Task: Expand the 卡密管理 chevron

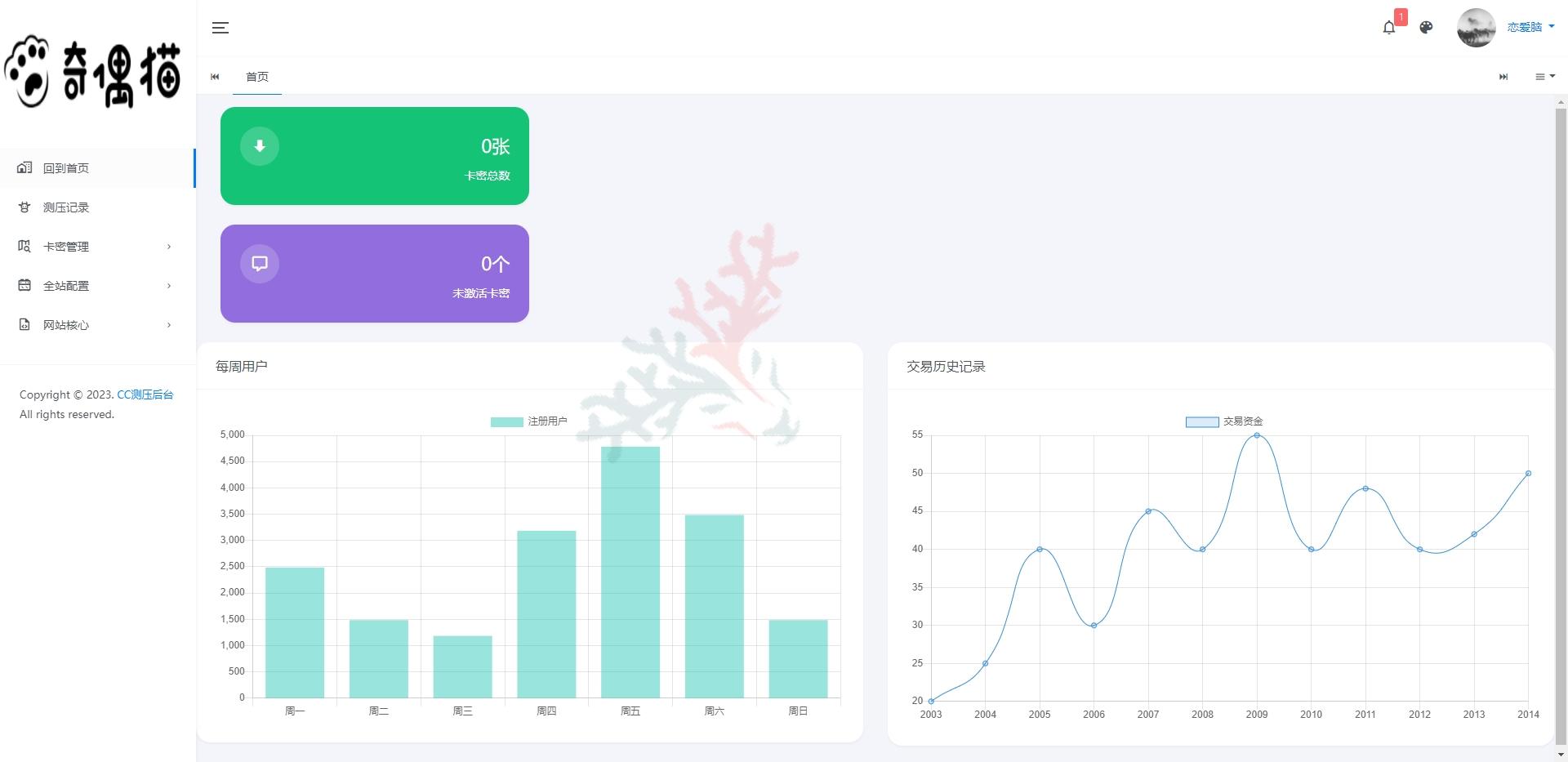Action: coord(169,247)
